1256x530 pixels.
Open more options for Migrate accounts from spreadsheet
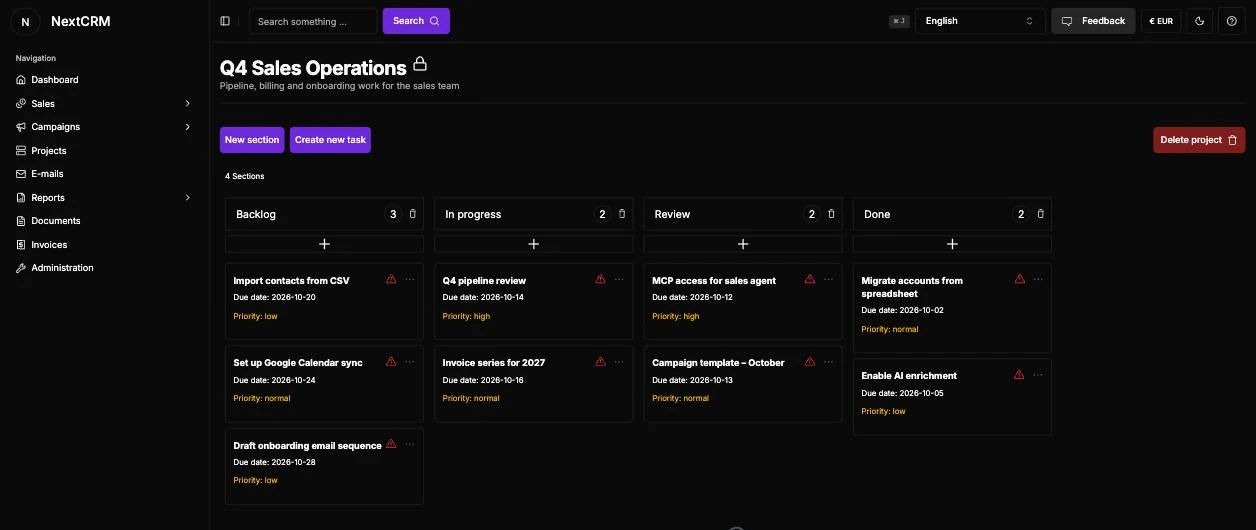(x=1038, y=279)
